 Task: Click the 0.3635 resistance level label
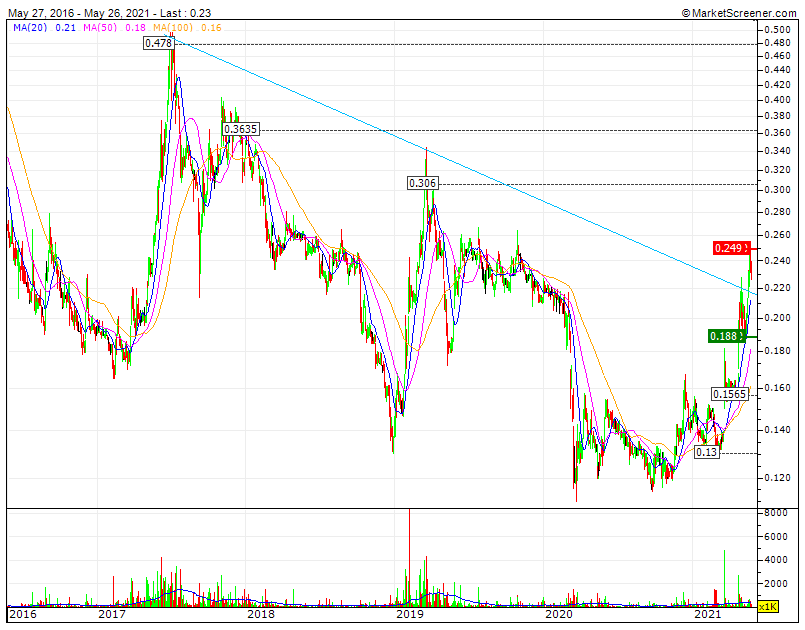[240, 129]
